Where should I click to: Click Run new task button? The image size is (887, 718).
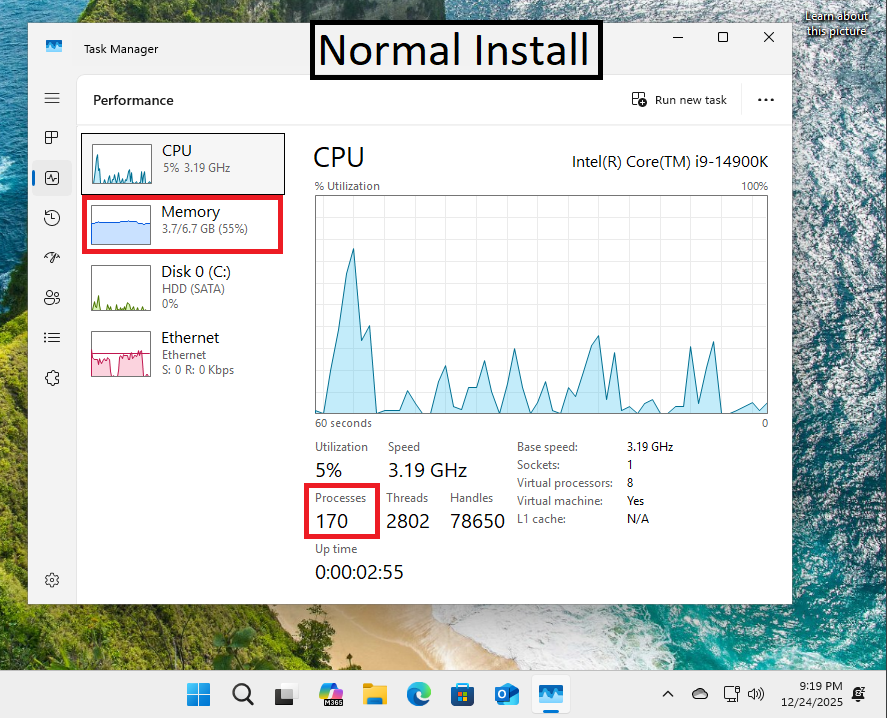[679, 100]
